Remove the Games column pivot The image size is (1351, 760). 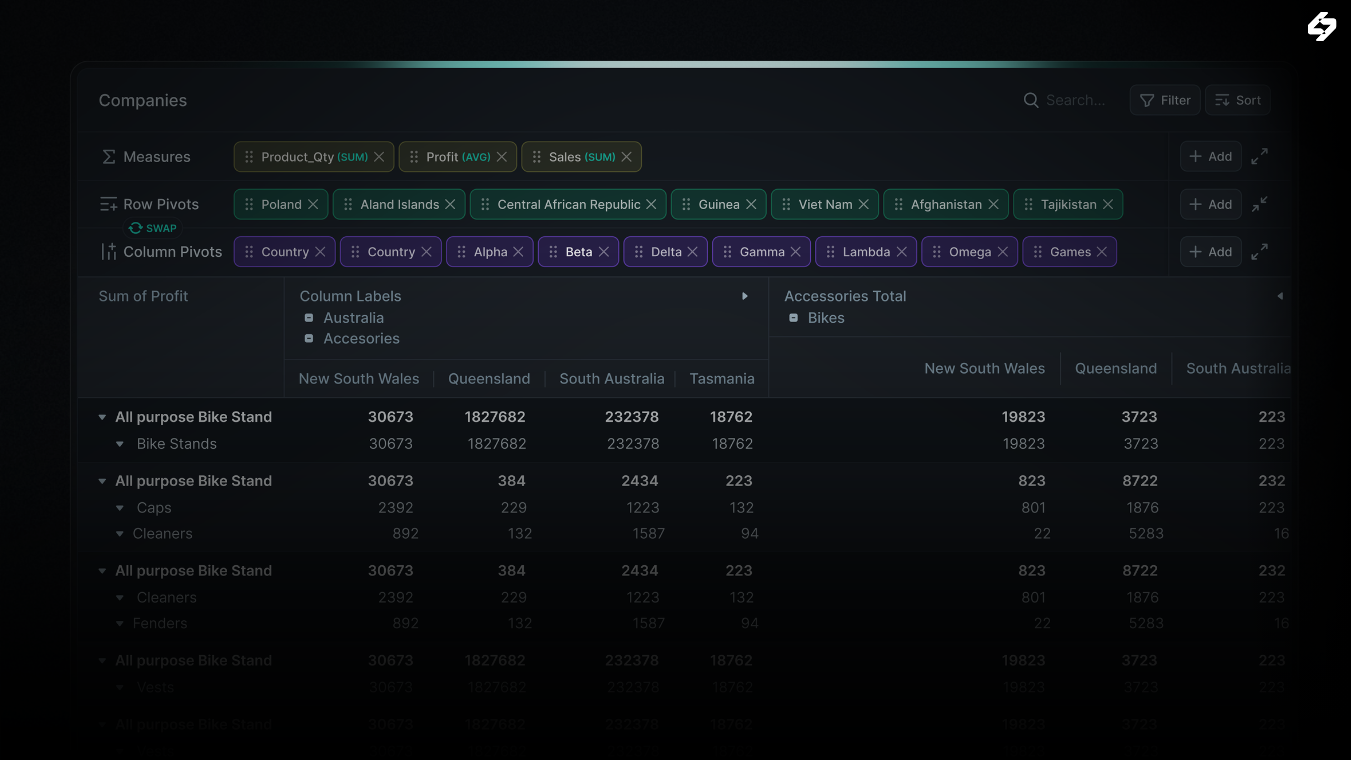[1102, 252]
